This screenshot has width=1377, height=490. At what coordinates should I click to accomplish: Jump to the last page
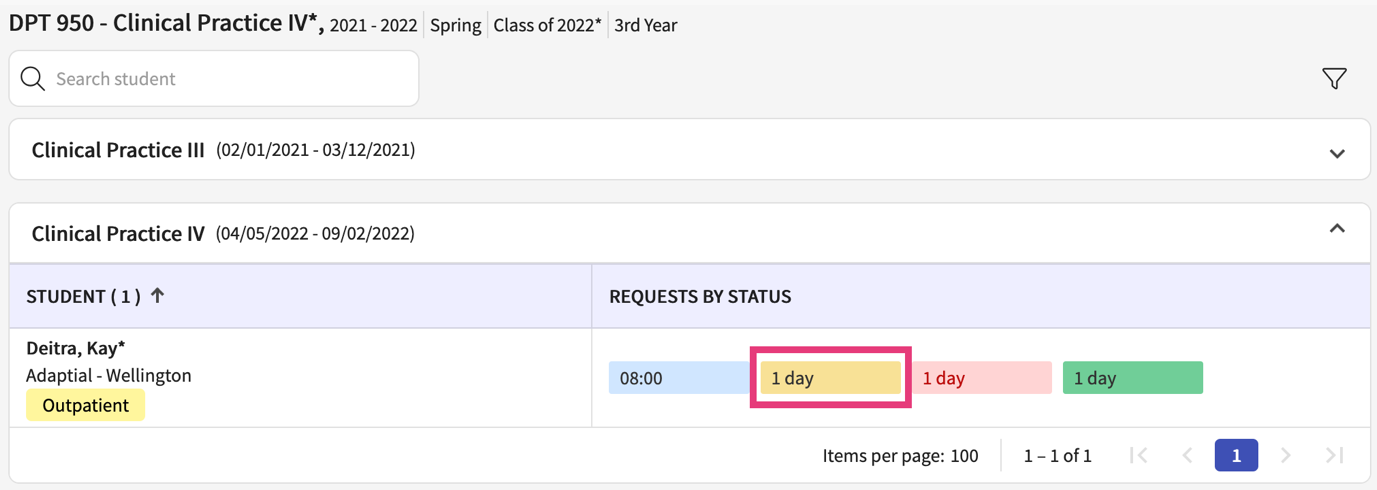tap(1334, 456)
